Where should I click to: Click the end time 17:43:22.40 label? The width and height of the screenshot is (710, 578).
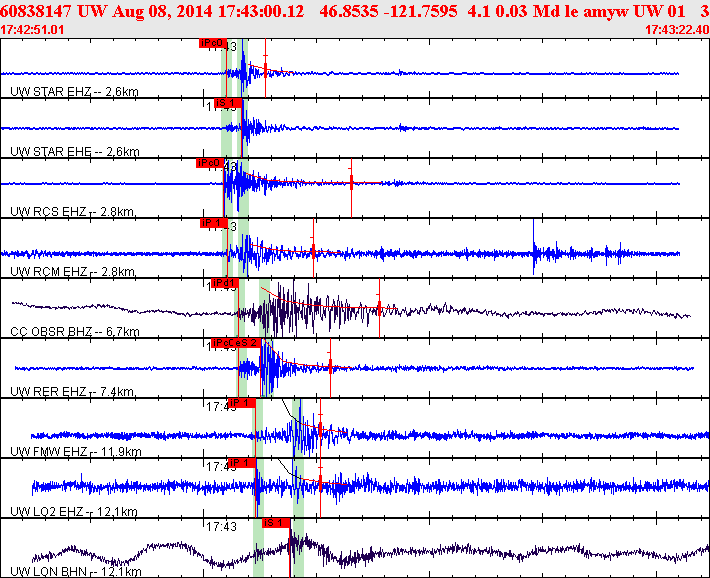(x=677, y=30)
